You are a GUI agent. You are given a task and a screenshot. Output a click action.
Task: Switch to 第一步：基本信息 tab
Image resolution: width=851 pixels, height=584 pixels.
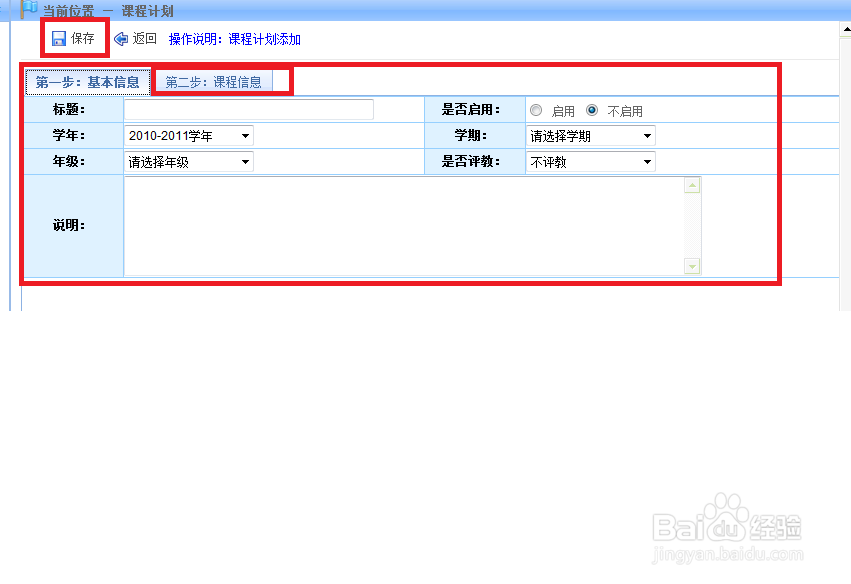88,82
